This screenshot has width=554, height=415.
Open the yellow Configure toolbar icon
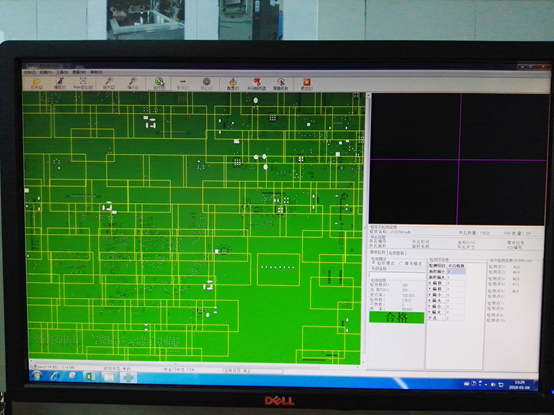(x=233, y=84)
